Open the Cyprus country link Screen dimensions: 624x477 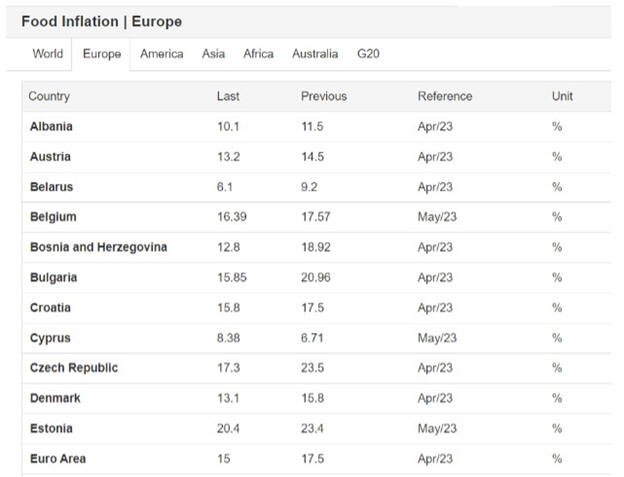(x=50, y=338)
